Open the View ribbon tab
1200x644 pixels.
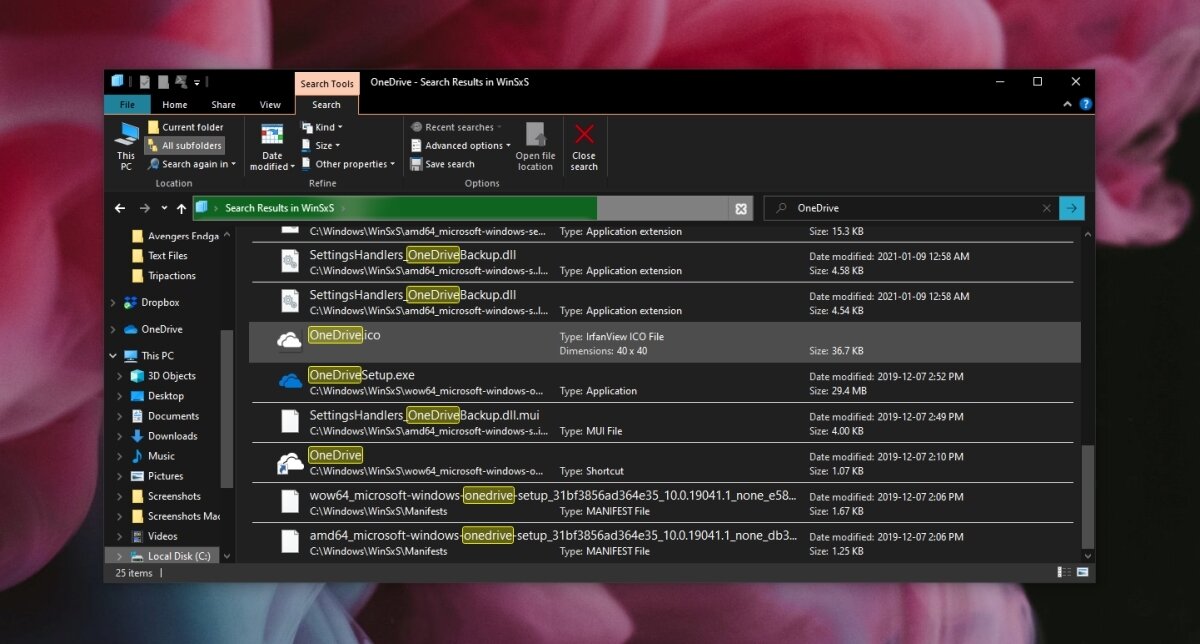click(x=270, y=104)
